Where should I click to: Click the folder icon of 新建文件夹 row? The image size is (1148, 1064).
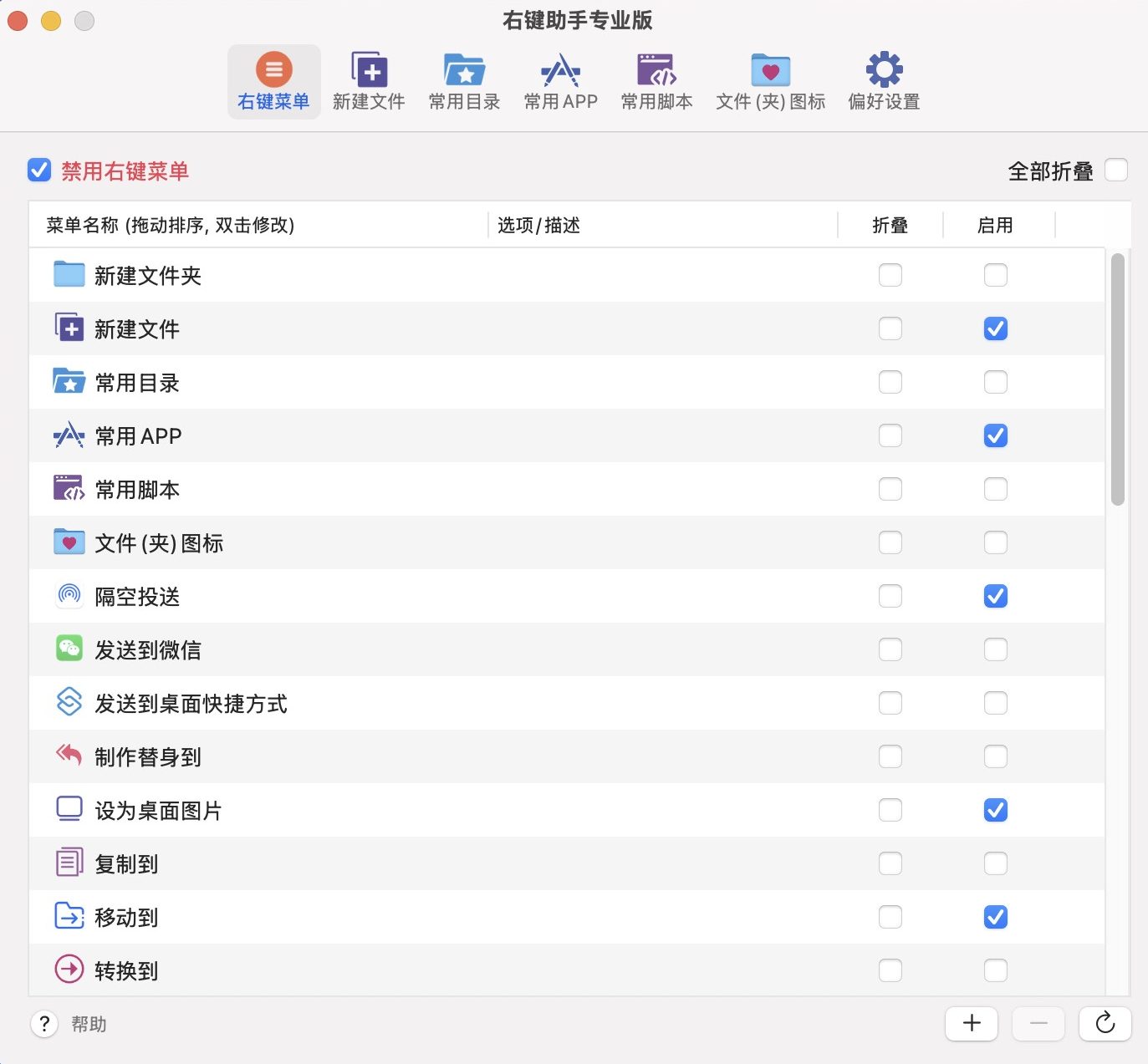(69, 274)
